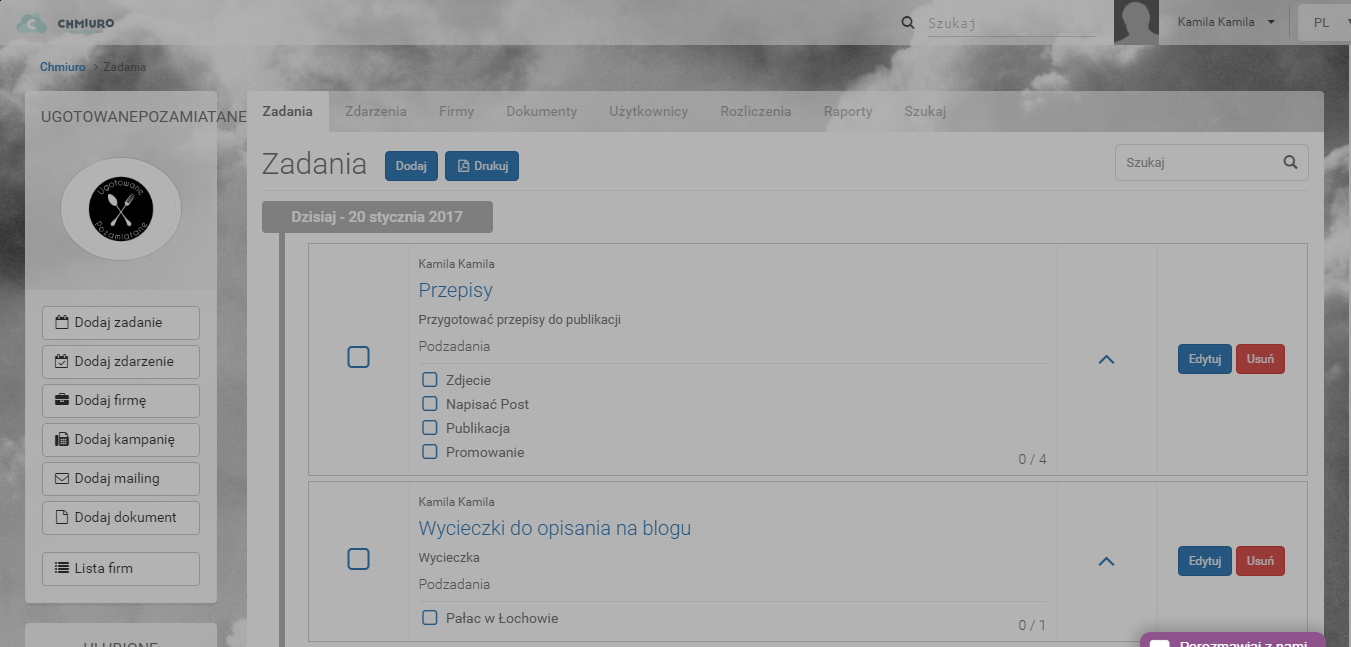
Task: Click the Dodaj dokument sidebar button
Action: click(x=121, y=518)
